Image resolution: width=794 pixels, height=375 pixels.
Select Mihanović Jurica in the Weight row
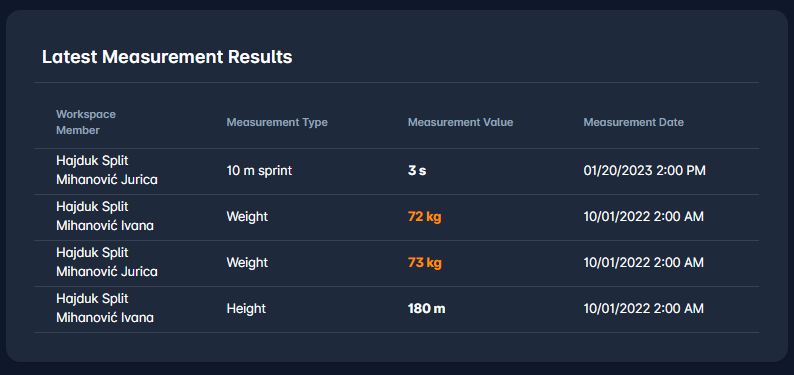pyautogui.click(x=107, y=272)
